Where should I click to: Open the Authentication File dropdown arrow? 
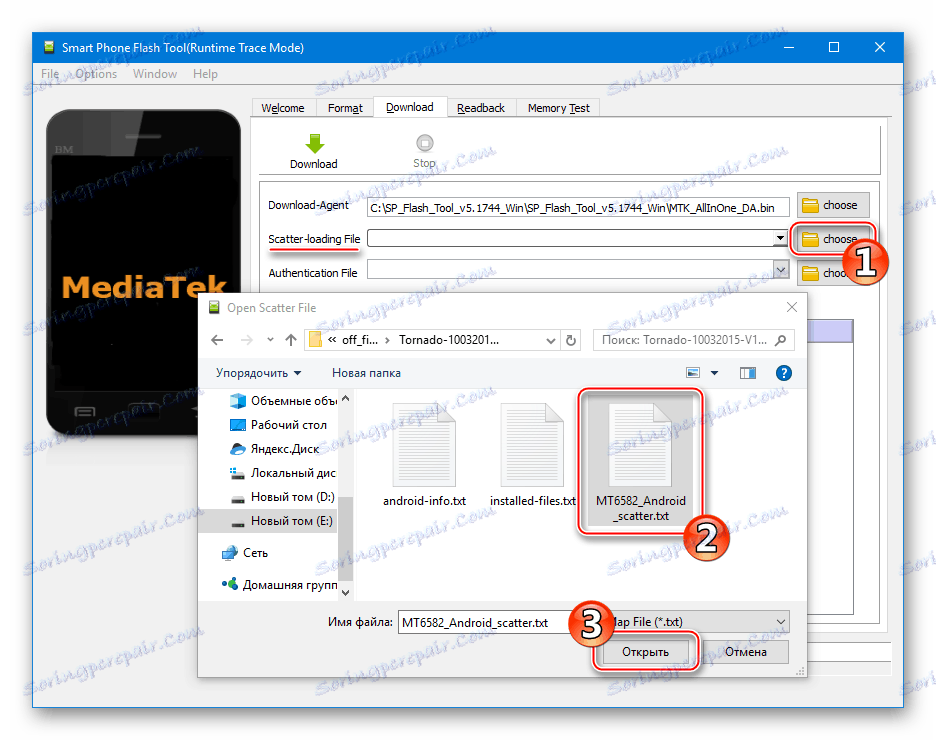781,270
